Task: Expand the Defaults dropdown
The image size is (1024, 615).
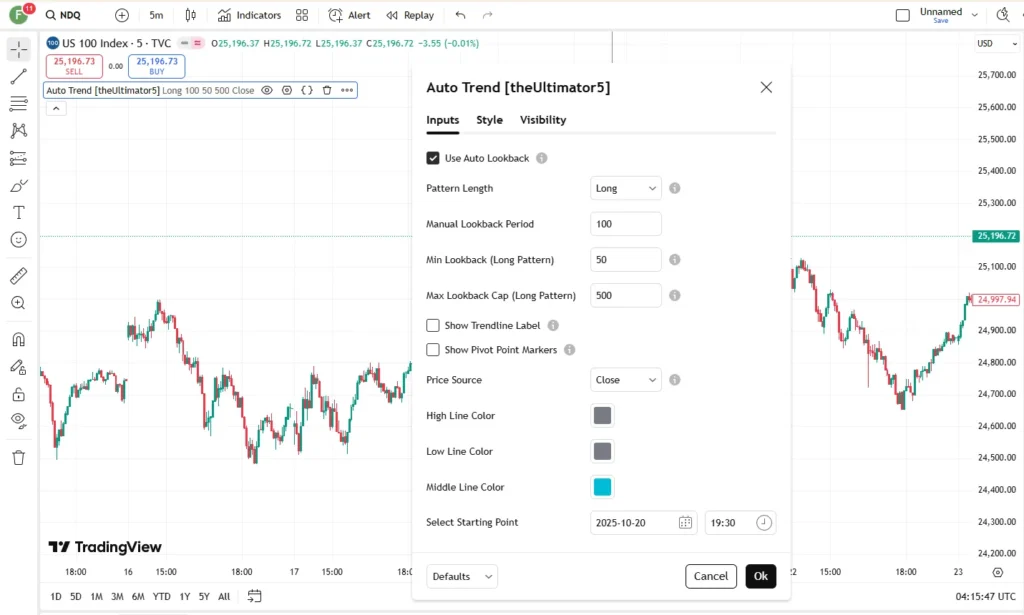Action: tap(462, 576)
